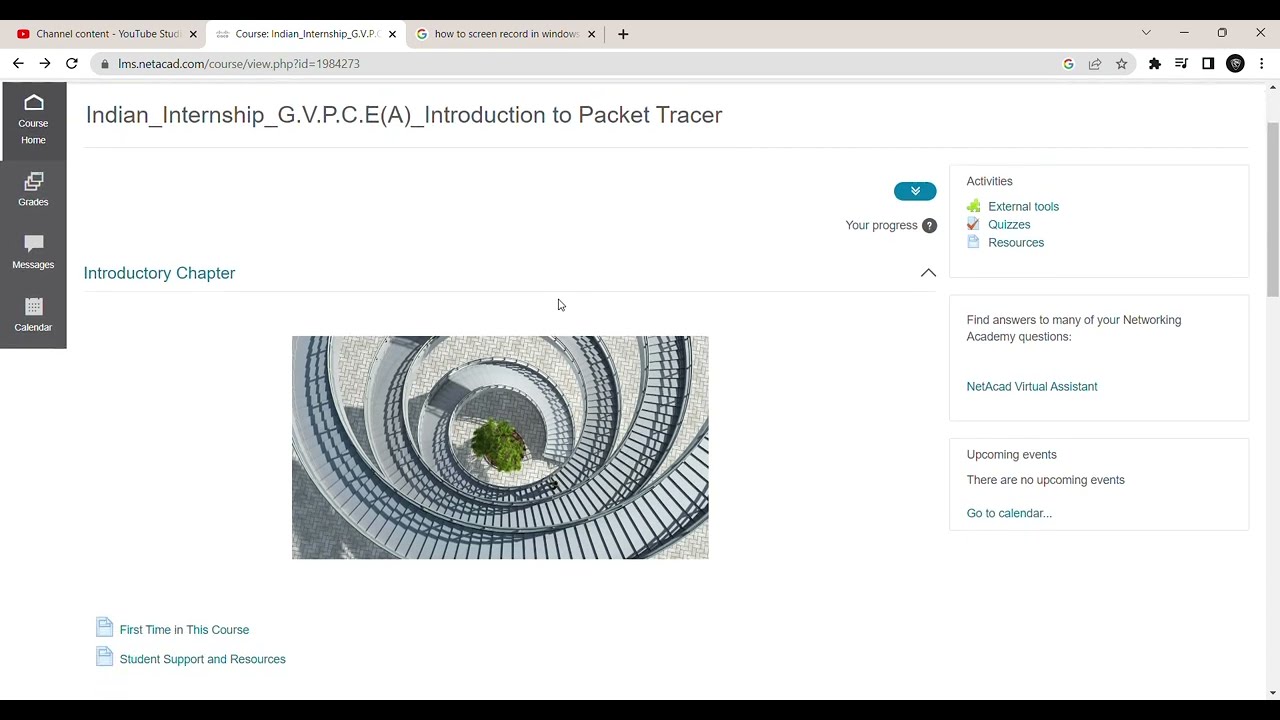Click the spiral staircase image
Image resolution: width=1280 pixels, height=720 pixels.
(500, 447)
